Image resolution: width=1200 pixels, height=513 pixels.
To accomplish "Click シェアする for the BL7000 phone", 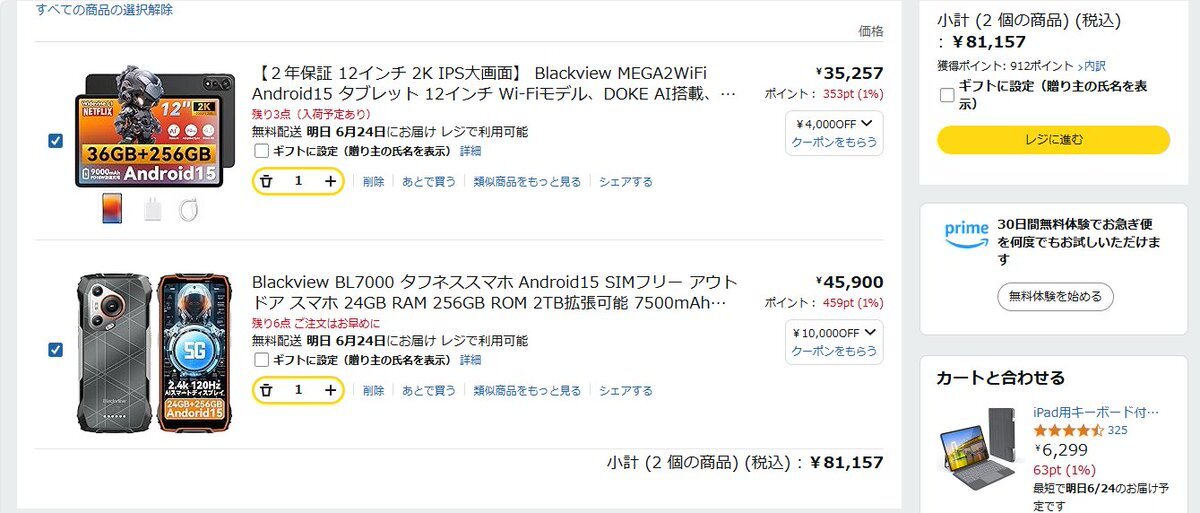I will (626, 391).
